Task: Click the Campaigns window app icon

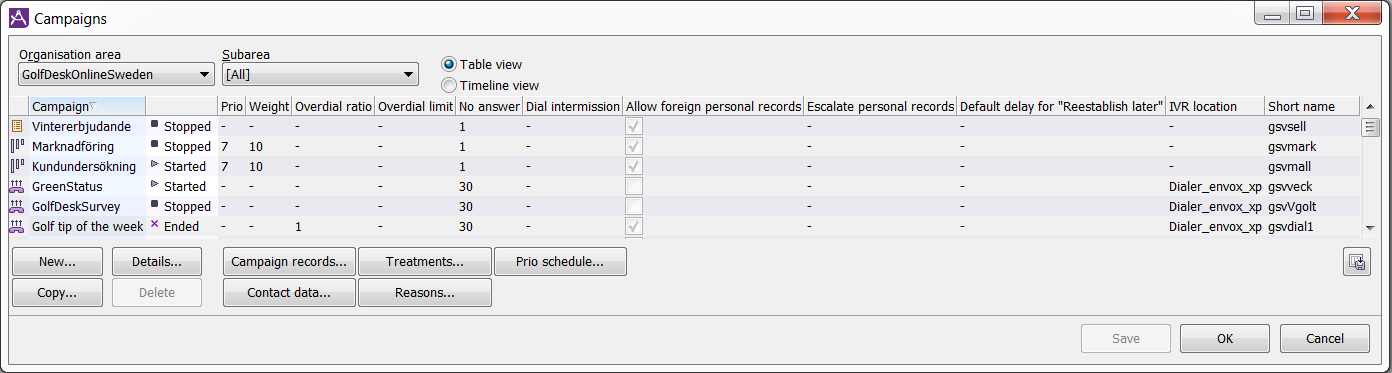Action: click(19, 18)
